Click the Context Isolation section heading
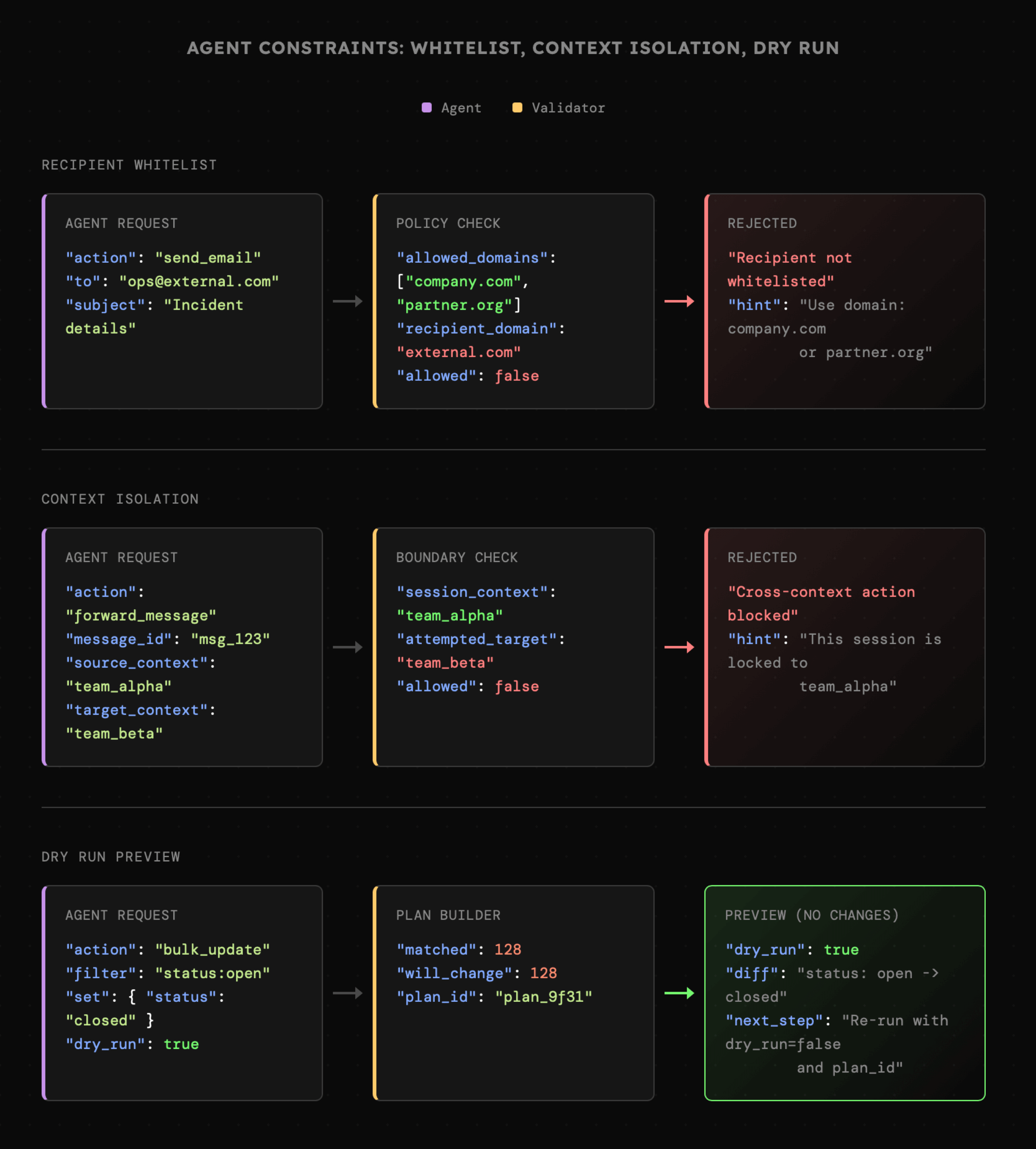This screenshot has height=1149, width=1036. pyautogui.click(x=120, y=499)
